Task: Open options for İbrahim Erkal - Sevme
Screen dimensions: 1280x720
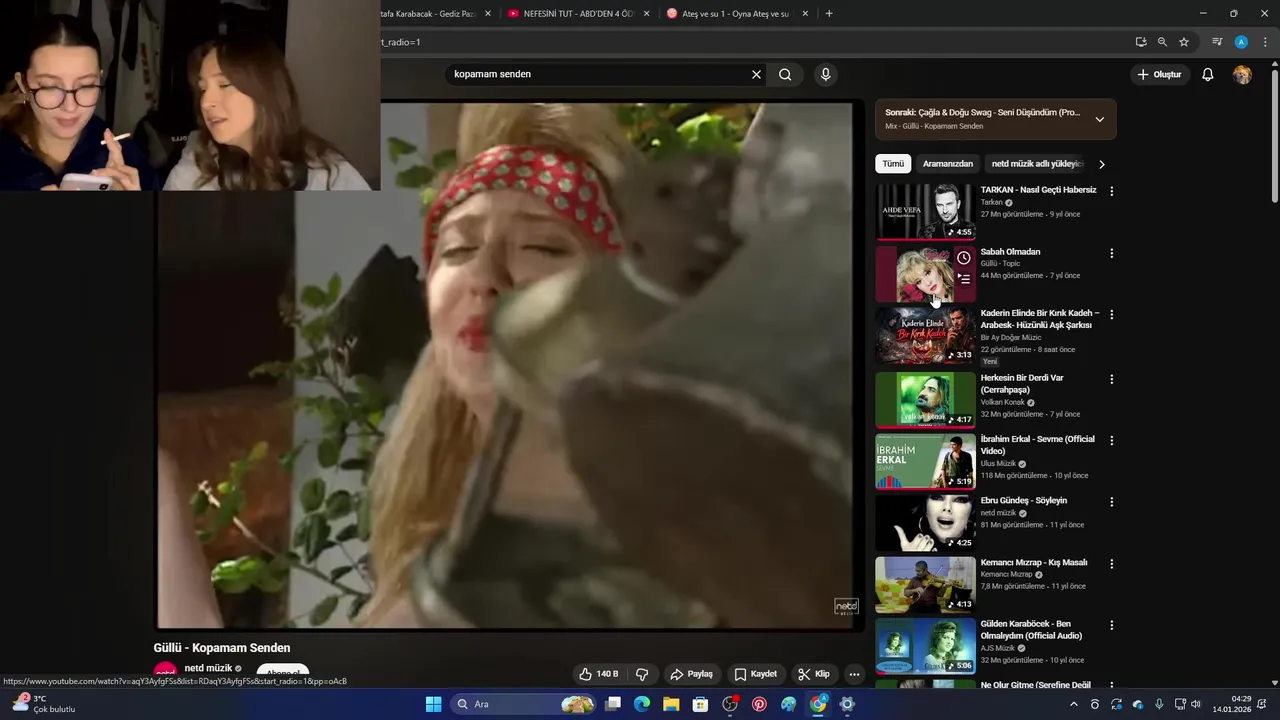Action: click(x=1111, y=440)
